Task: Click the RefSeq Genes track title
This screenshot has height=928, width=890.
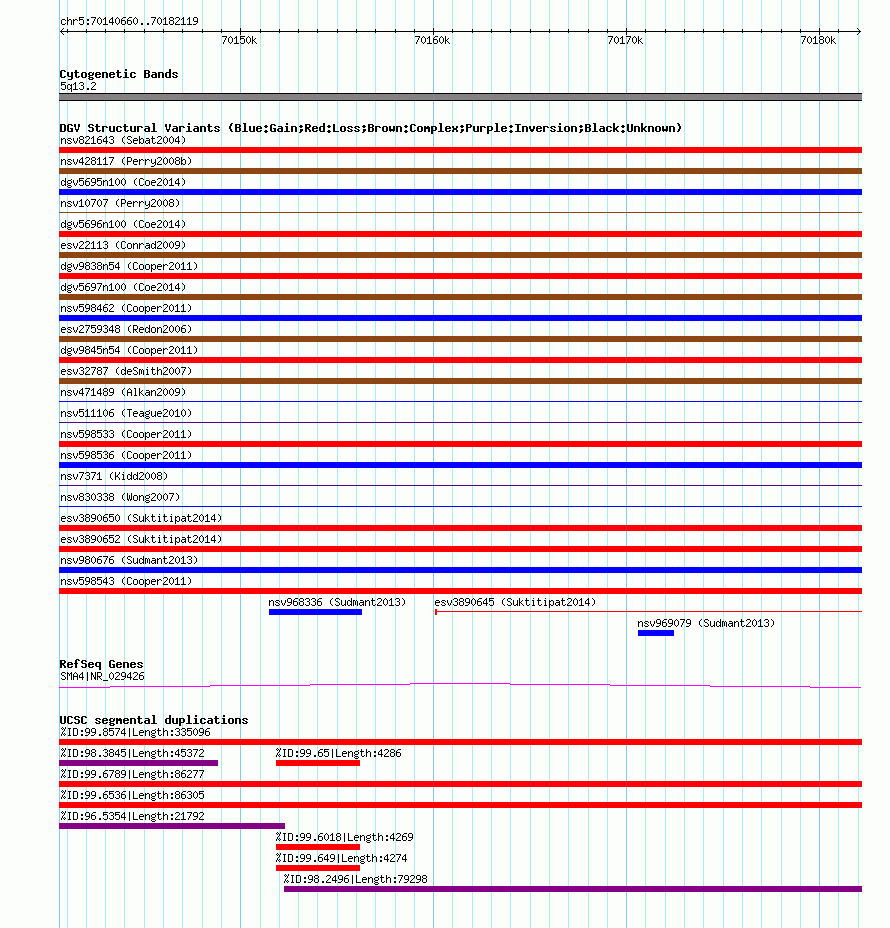Action: (x=101, y=664)
